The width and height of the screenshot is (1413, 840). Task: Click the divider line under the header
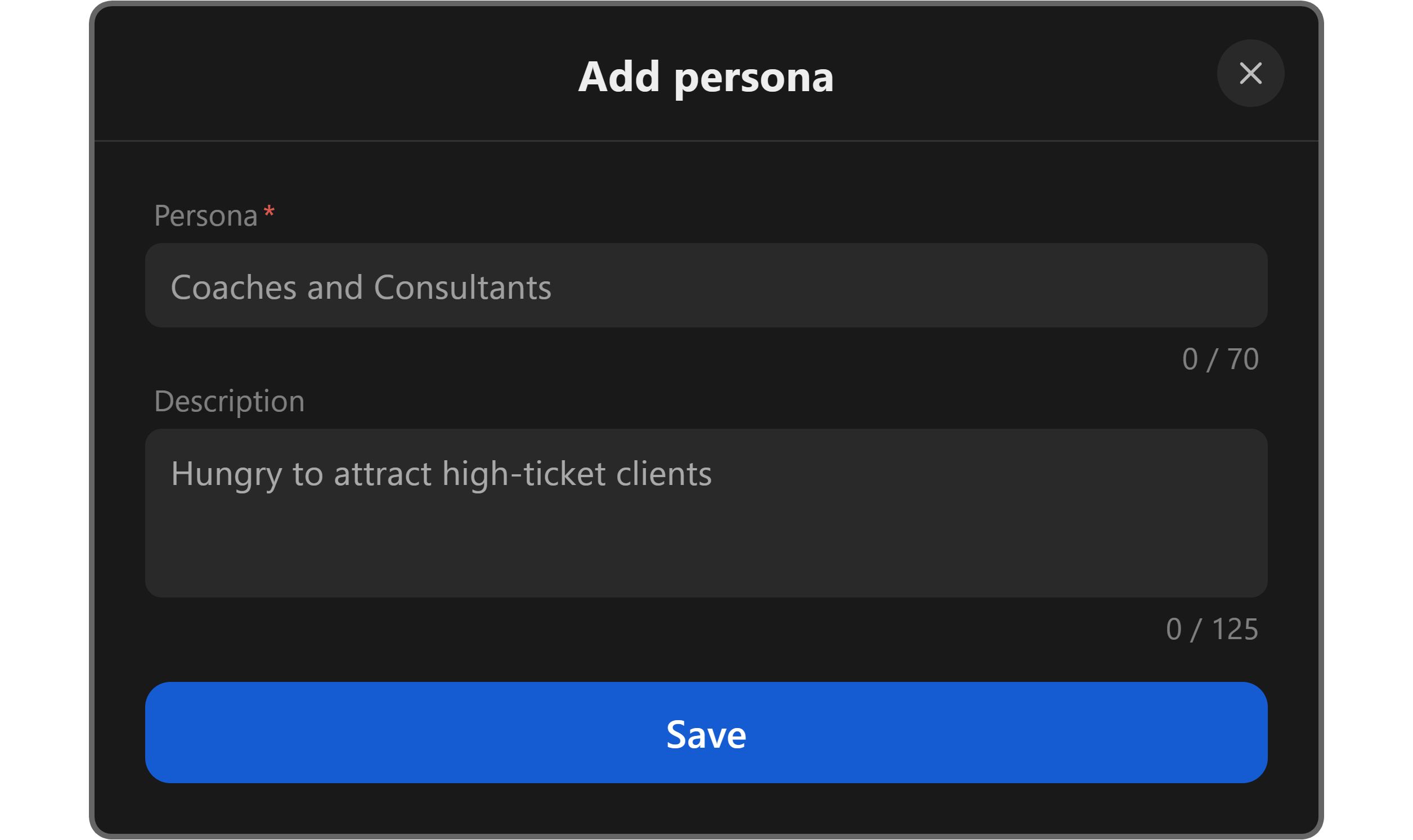point(705,141)
